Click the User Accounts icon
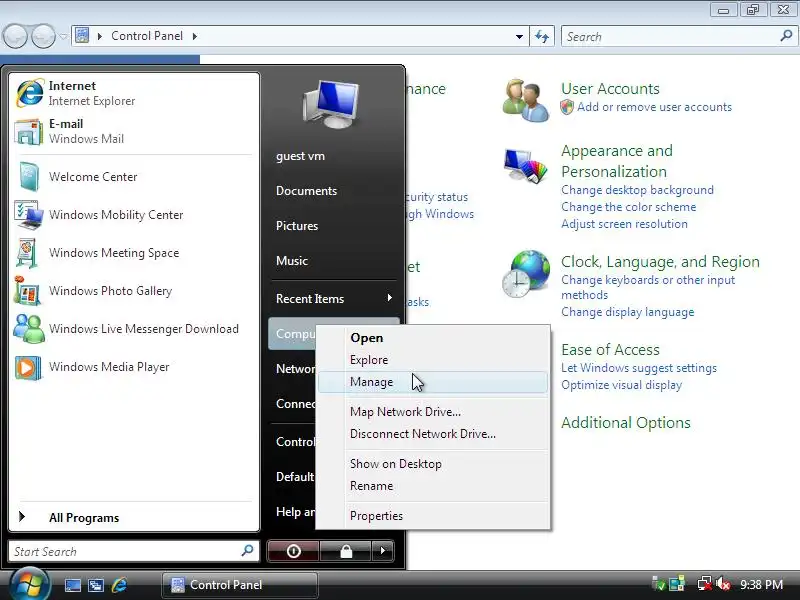 point(526,101)
